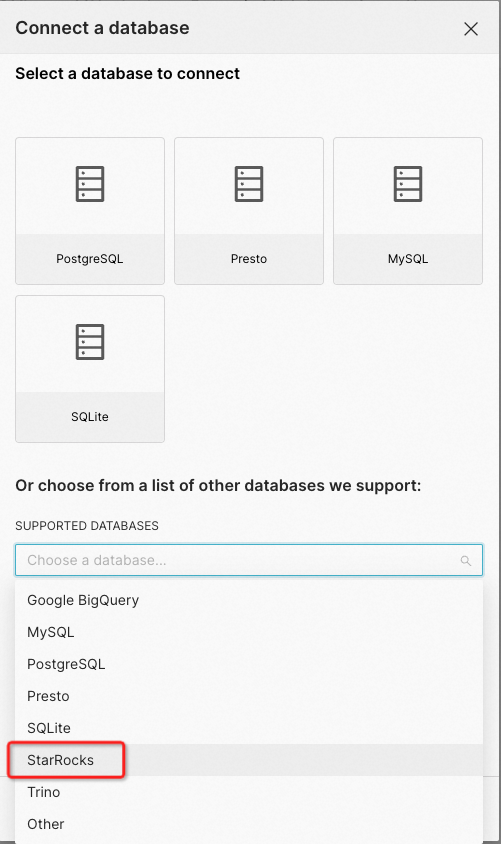Choose Google BigQuery from the list
Screen dimensions: 501x844
pyautogui.click(x=249, y=600)
